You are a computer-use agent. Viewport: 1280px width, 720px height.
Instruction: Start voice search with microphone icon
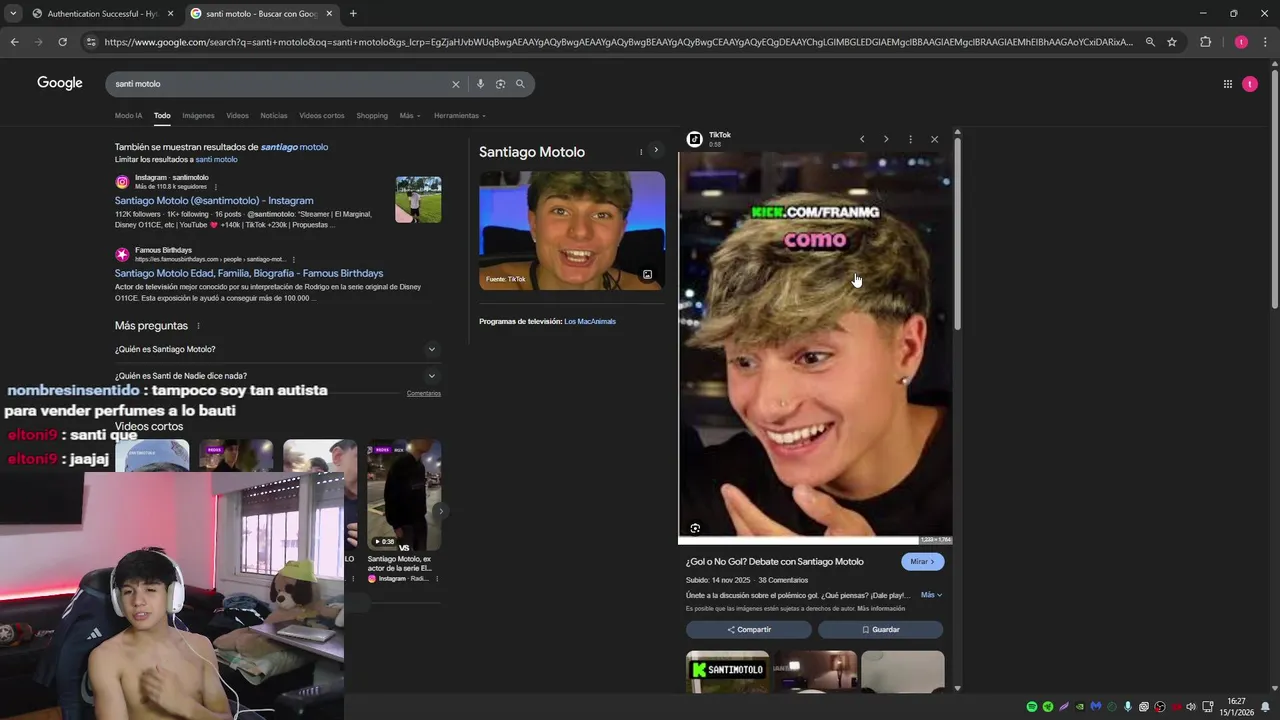point(481,84)
